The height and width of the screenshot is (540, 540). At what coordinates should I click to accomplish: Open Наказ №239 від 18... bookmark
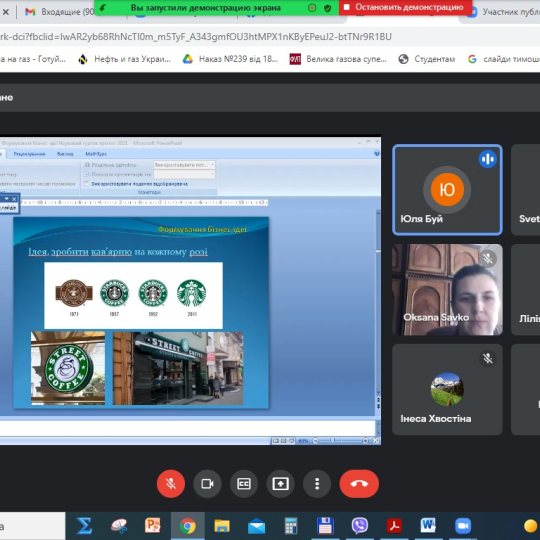[230, 59]
